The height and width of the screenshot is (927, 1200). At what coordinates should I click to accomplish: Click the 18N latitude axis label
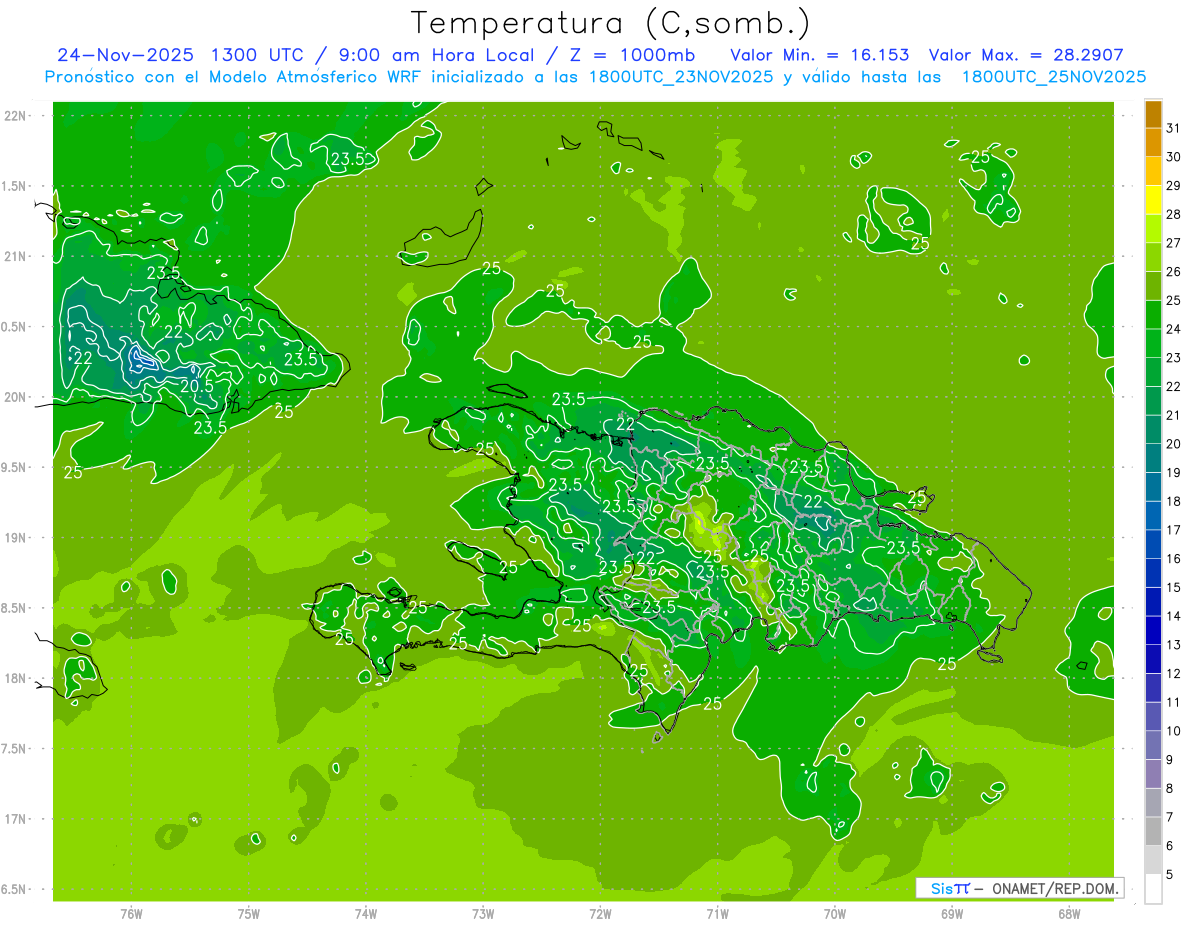pos(15,678)
